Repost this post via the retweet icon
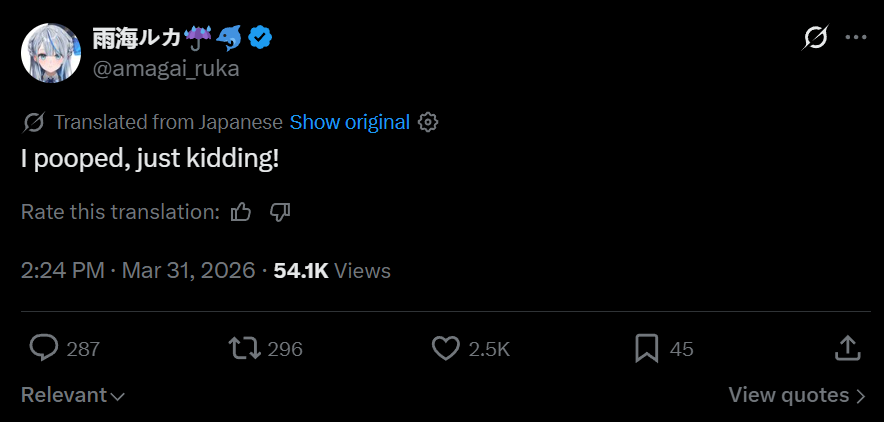 click(242, 348)
